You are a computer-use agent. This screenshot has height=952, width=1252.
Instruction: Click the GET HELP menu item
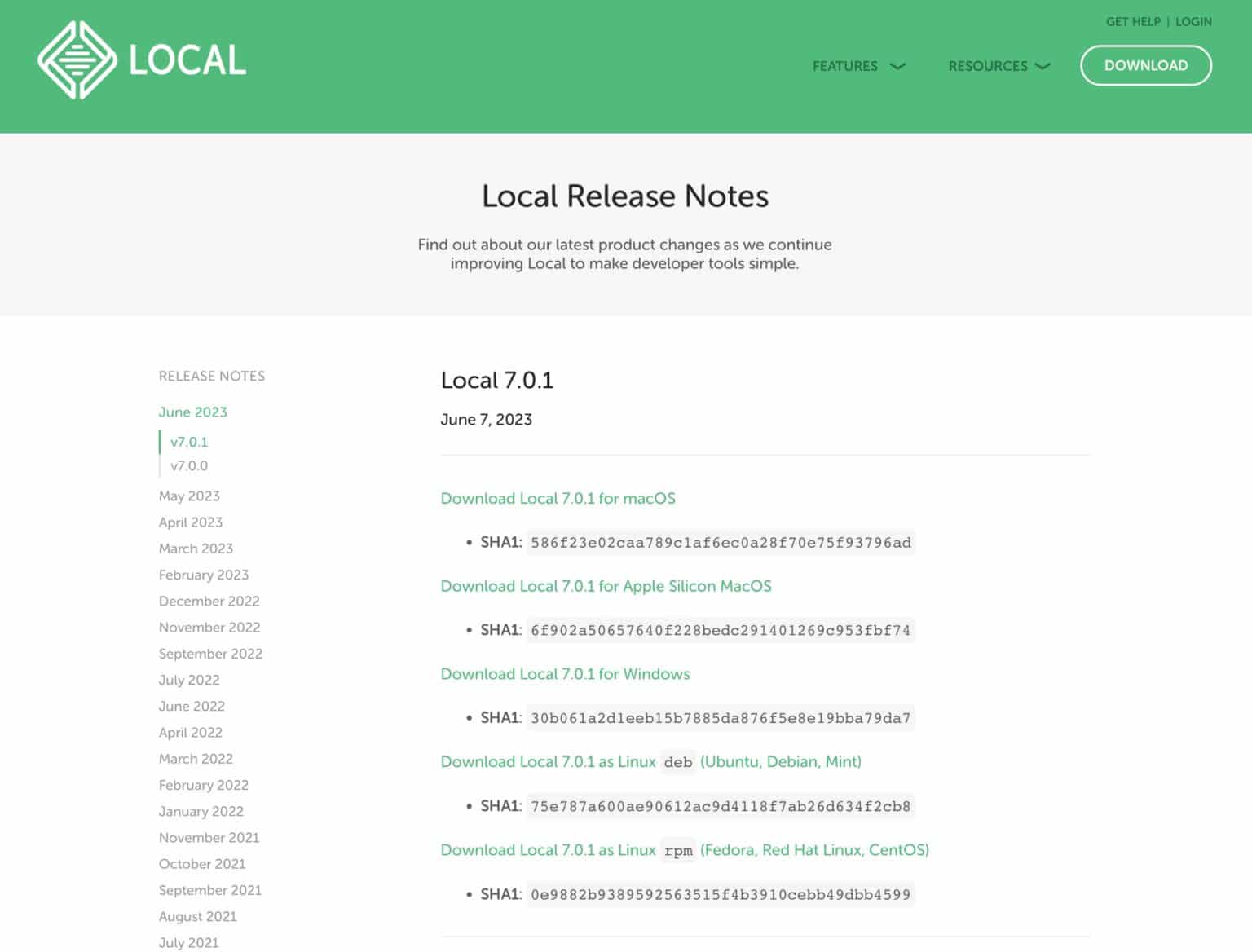click(1133, 21)
